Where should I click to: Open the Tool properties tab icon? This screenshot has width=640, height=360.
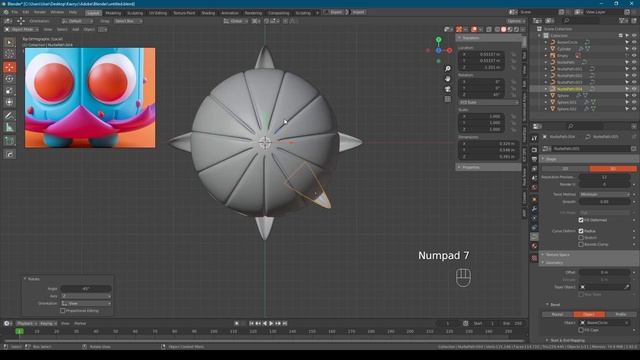click(534, 139)
